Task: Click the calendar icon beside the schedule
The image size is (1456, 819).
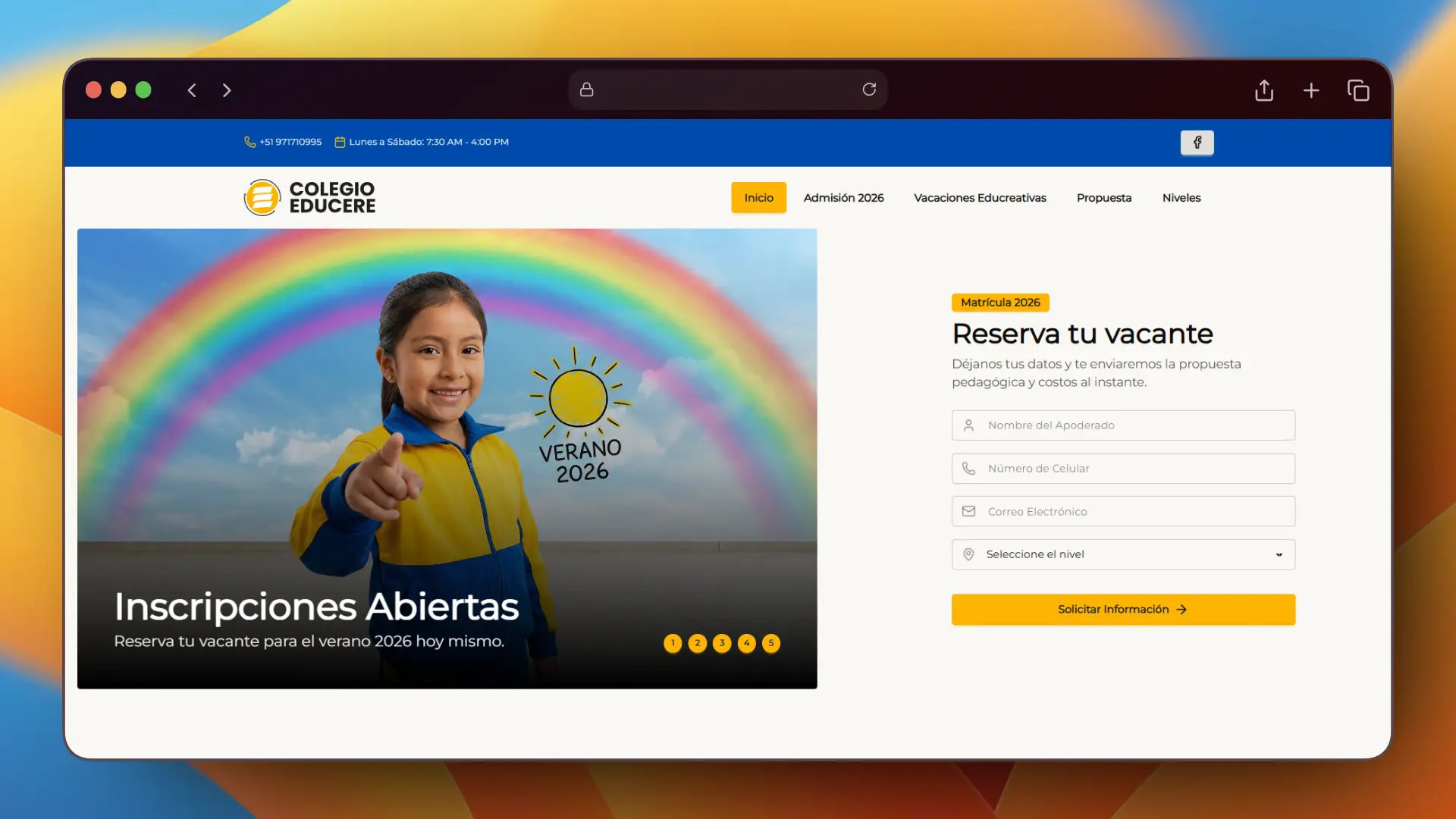Action: pyautogui.click(x=340, y=142)
